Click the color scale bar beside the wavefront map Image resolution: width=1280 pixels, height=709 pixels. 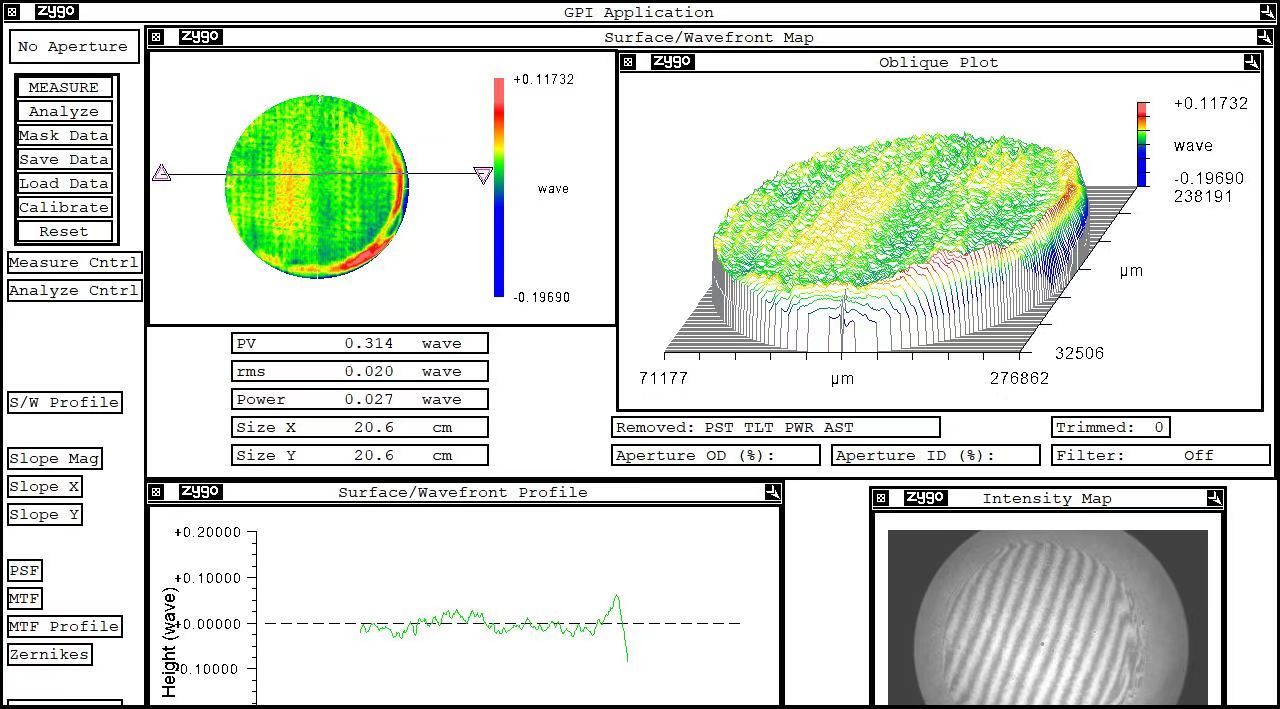[x=499, y=187]
